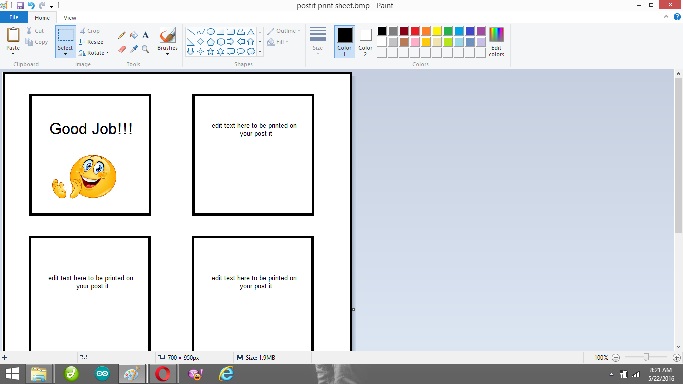This screenshot has height=384, width=683.
Task: Open Opera browser from taskbar
Action: (162, 374)
